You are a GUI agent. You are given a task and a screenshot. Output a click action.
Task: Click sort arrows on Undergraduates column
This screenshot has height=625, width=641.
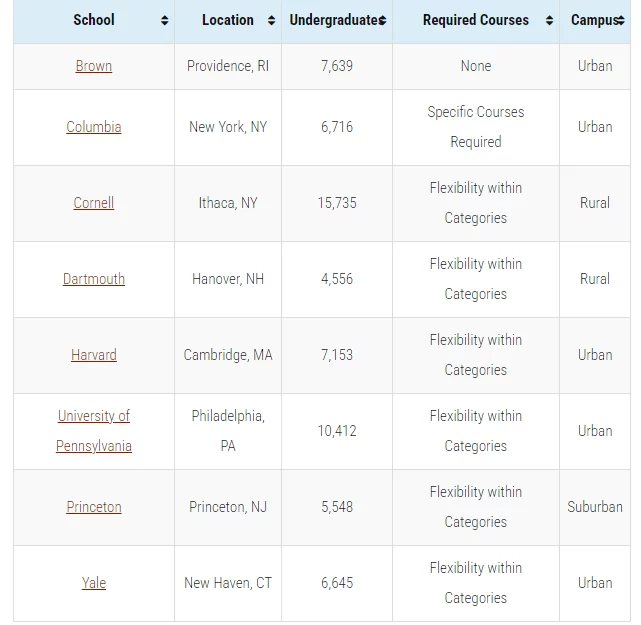(x=383, y=20)
